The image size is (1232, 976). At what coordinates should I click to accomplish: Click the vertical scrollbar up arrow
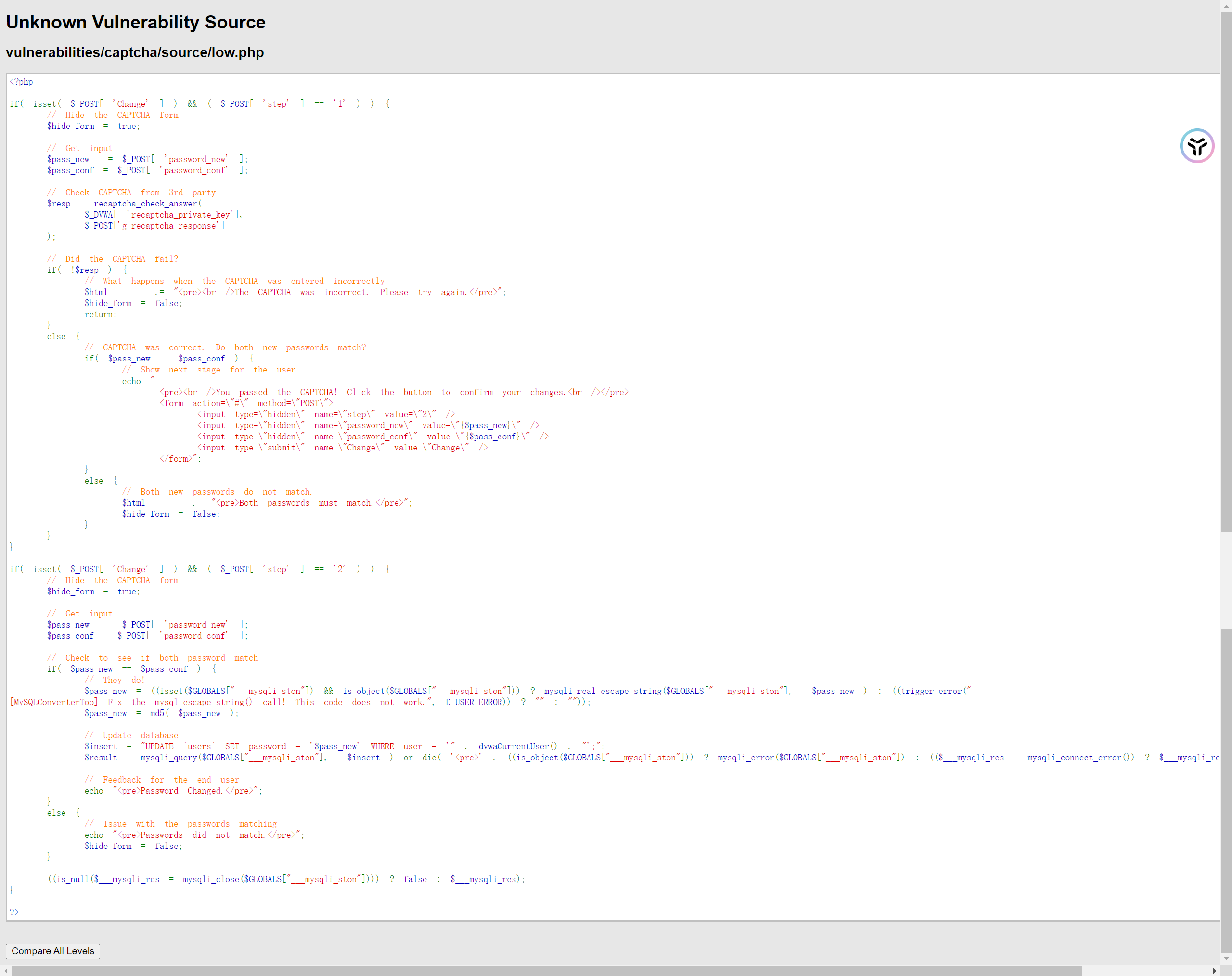click(1226, 5)
